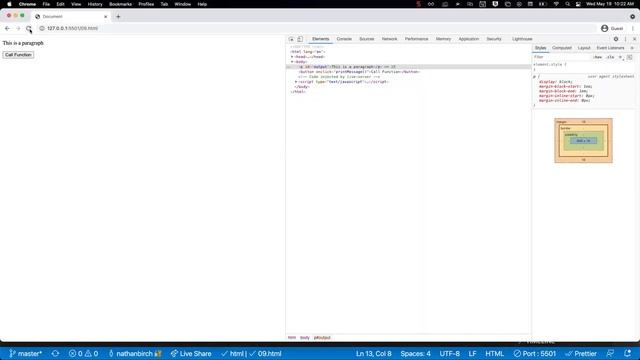Toggle the computed styles sidebar icon
Viewport: 640px width, 360px height.
630,57
